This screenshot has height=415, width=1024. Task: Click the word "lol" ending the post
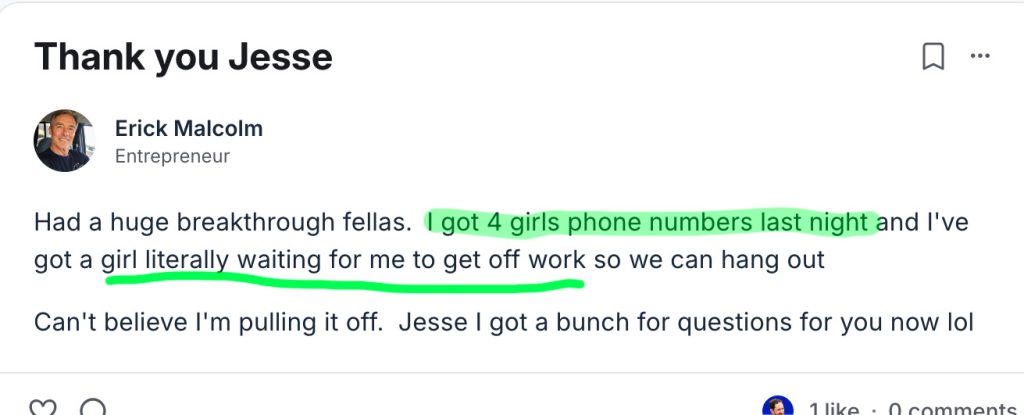tap(958, 322)
